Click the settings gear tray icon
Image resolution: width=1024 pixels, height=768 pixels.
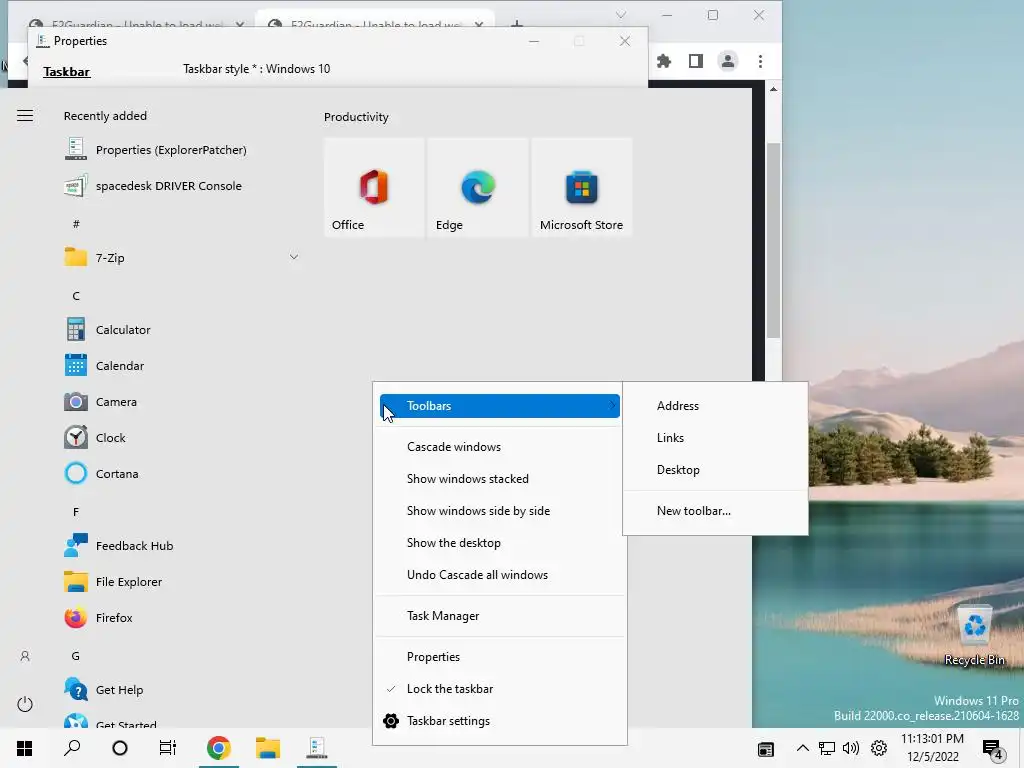879,748
